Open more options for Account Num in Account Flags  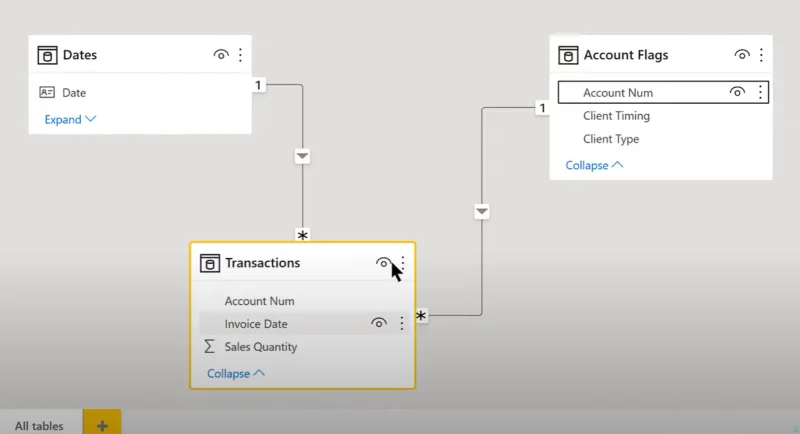(760, 92)
